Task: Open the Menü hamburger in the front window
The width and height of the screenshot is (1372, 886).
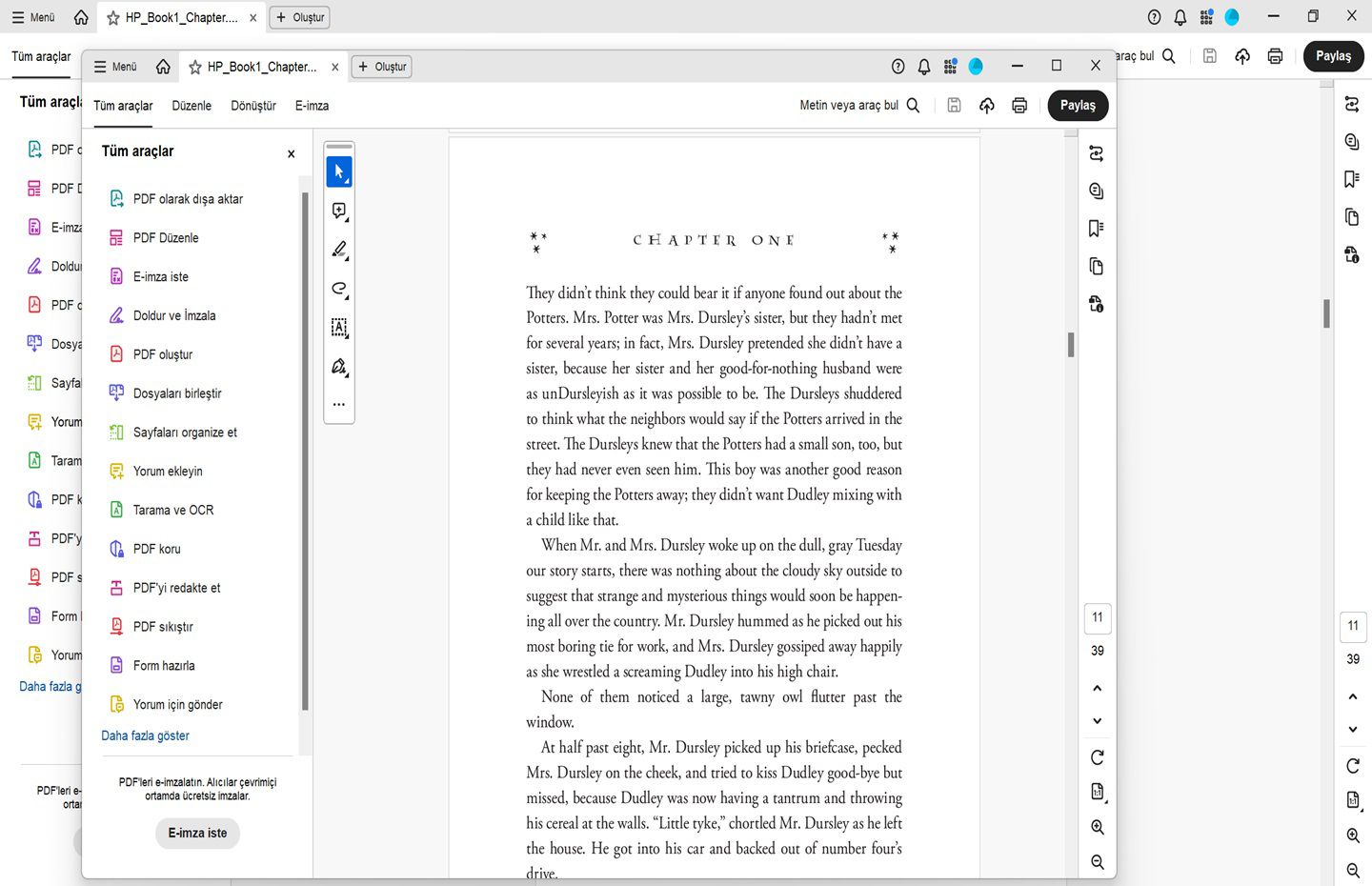Action: pyautogui.click(x=115, y=67)
